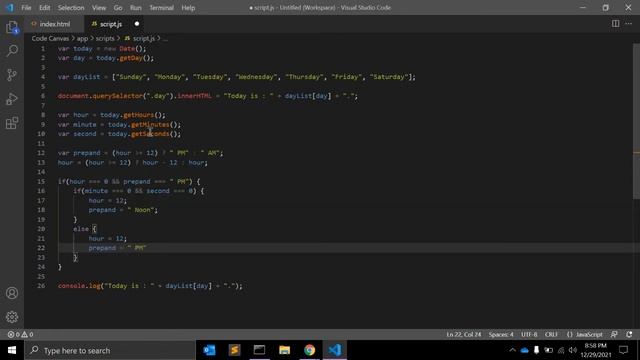The width and height of the screenshot is (640, 360).
Task: Open the editor More Actions ellipsis
Action: click(629, 24)
